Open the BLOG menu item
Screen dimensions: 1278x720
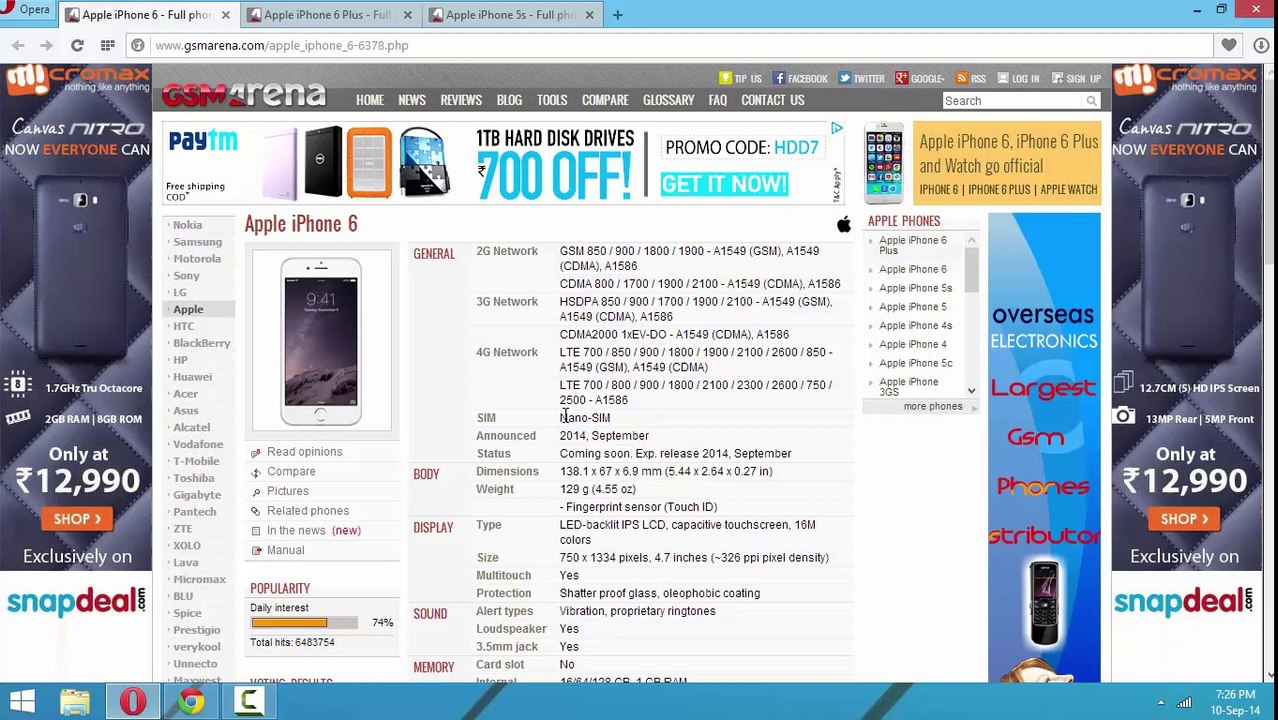[x=509, y=100]
